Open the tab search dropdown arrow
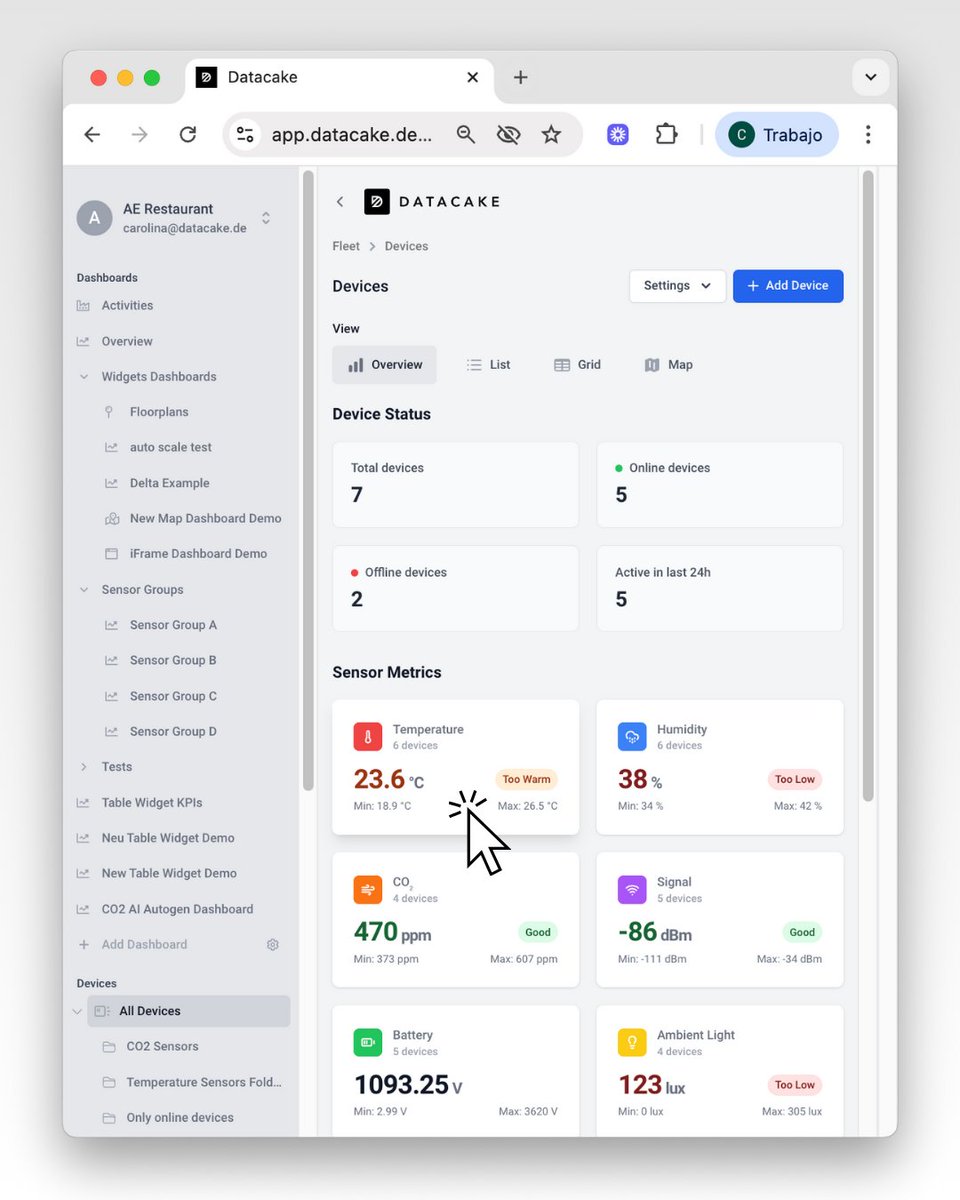The image size is (960, 1200). coord(870,77)
